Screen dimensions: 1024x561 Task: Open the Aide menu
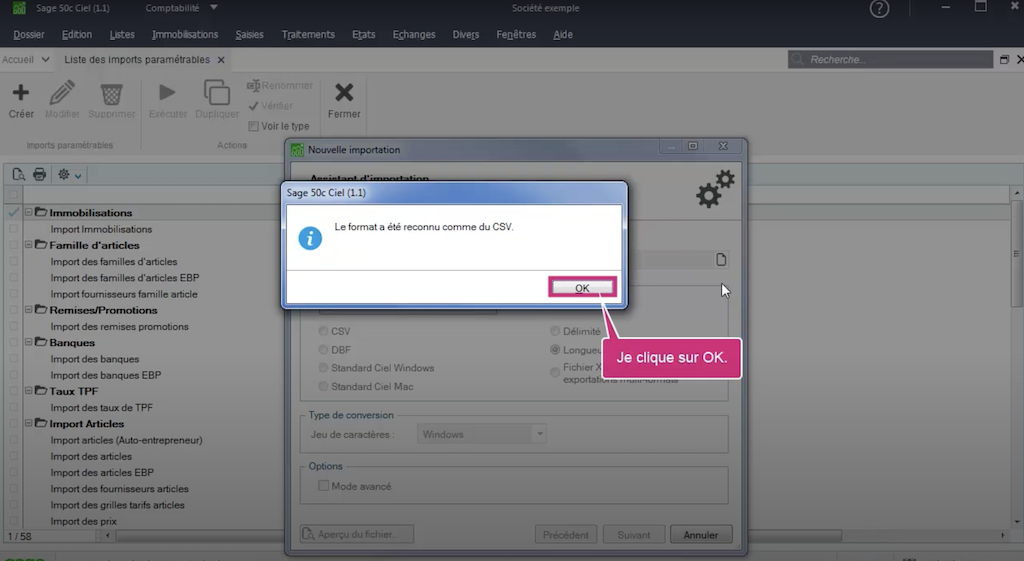(x=563, y=35)
